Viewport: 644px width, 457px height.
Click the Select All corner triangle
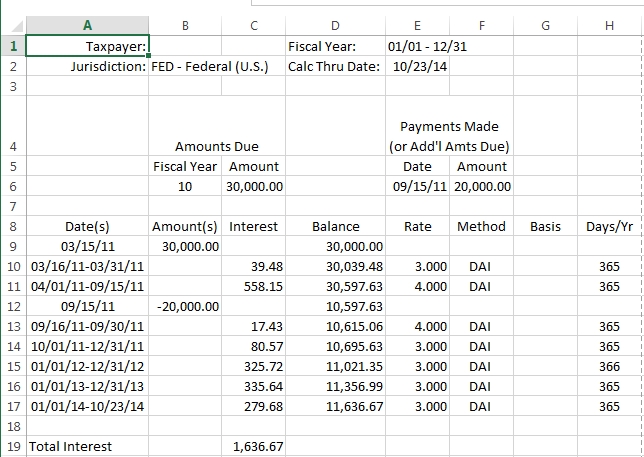tap(16, 26)
